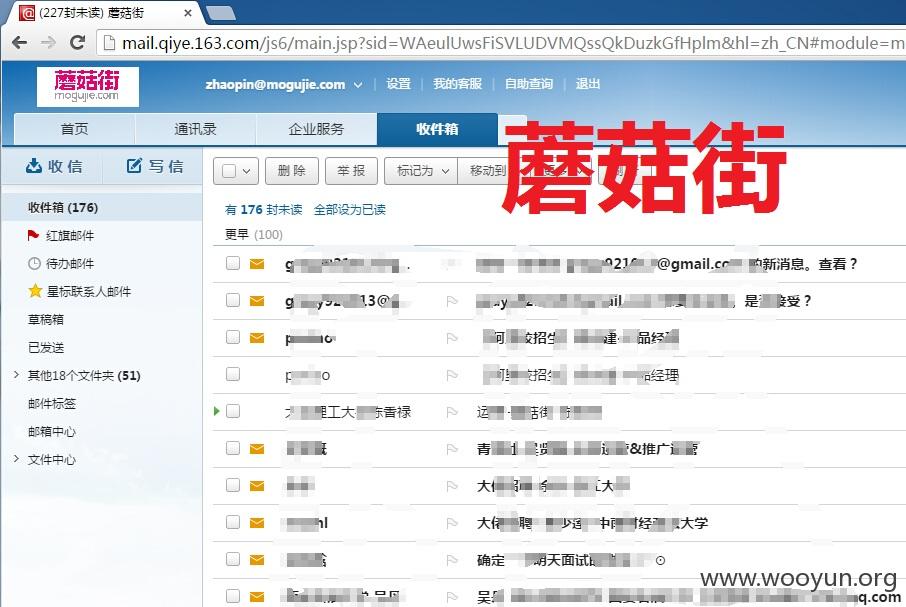
Task: Open the select-all checkbox dropdown arrow
Action: click(247, 171)
